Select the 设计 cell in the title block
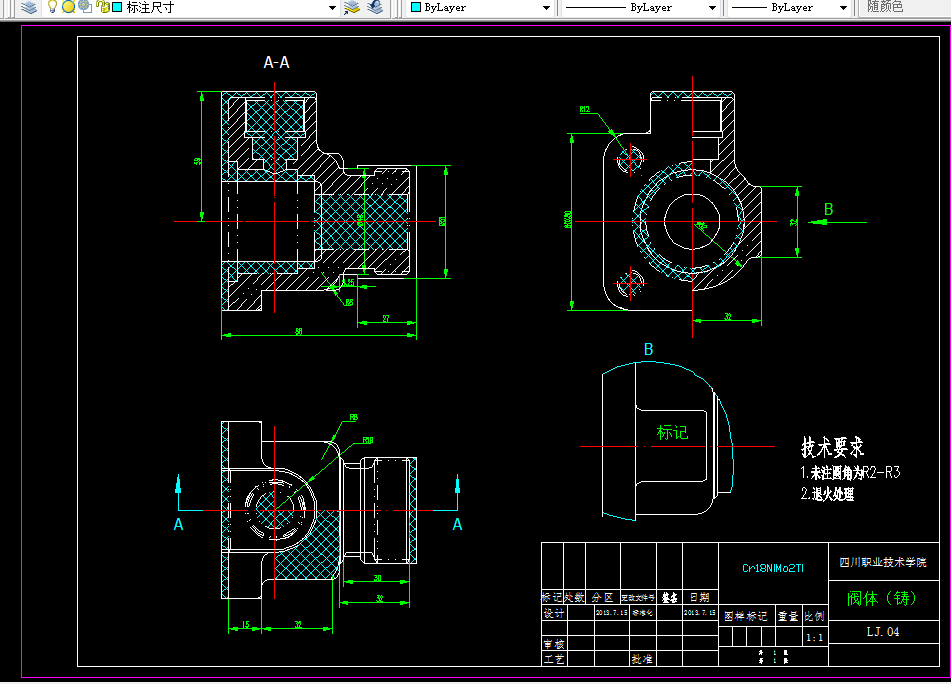The height and width of the screenshot is (684, 951). (x=553, y=613)
